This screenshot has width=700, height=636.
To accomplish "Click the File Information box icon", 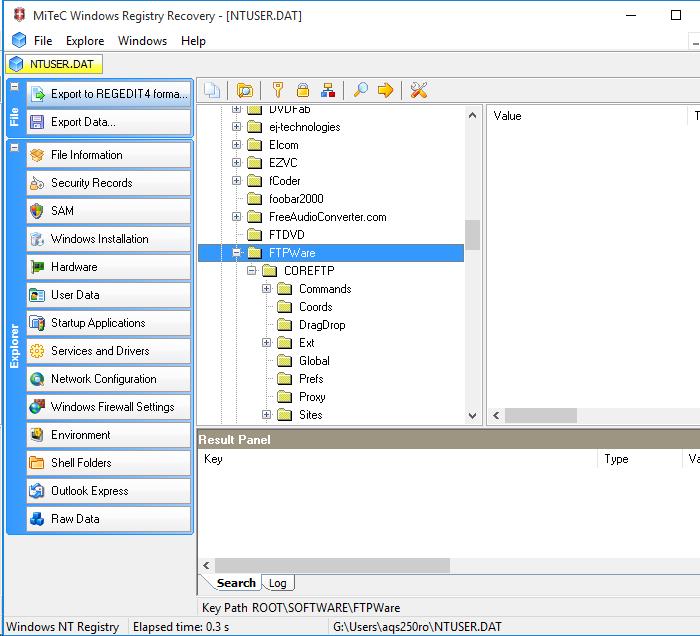I will click(37, 155).
